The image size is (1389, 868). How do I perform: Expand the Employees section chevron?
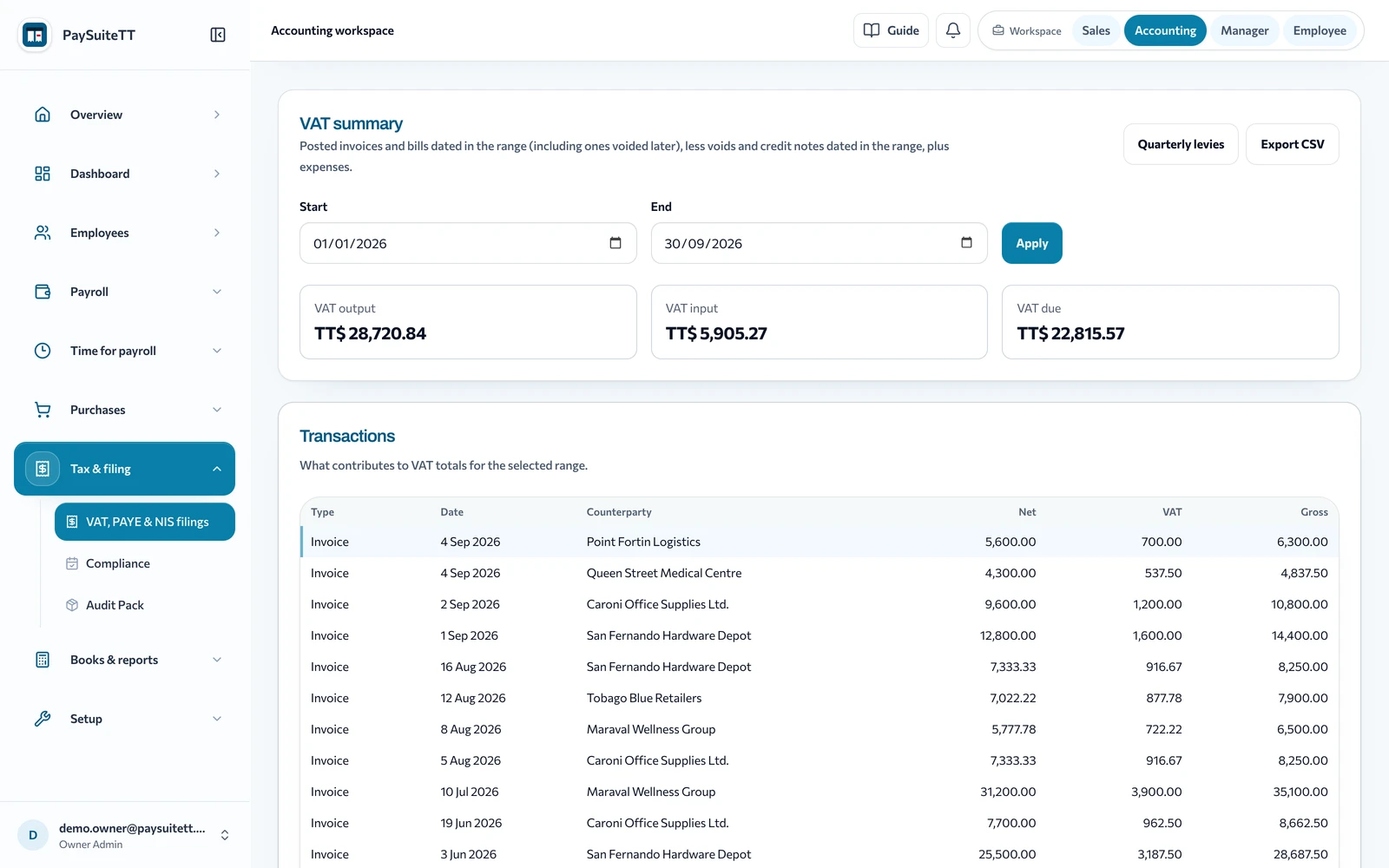(217, 233)
